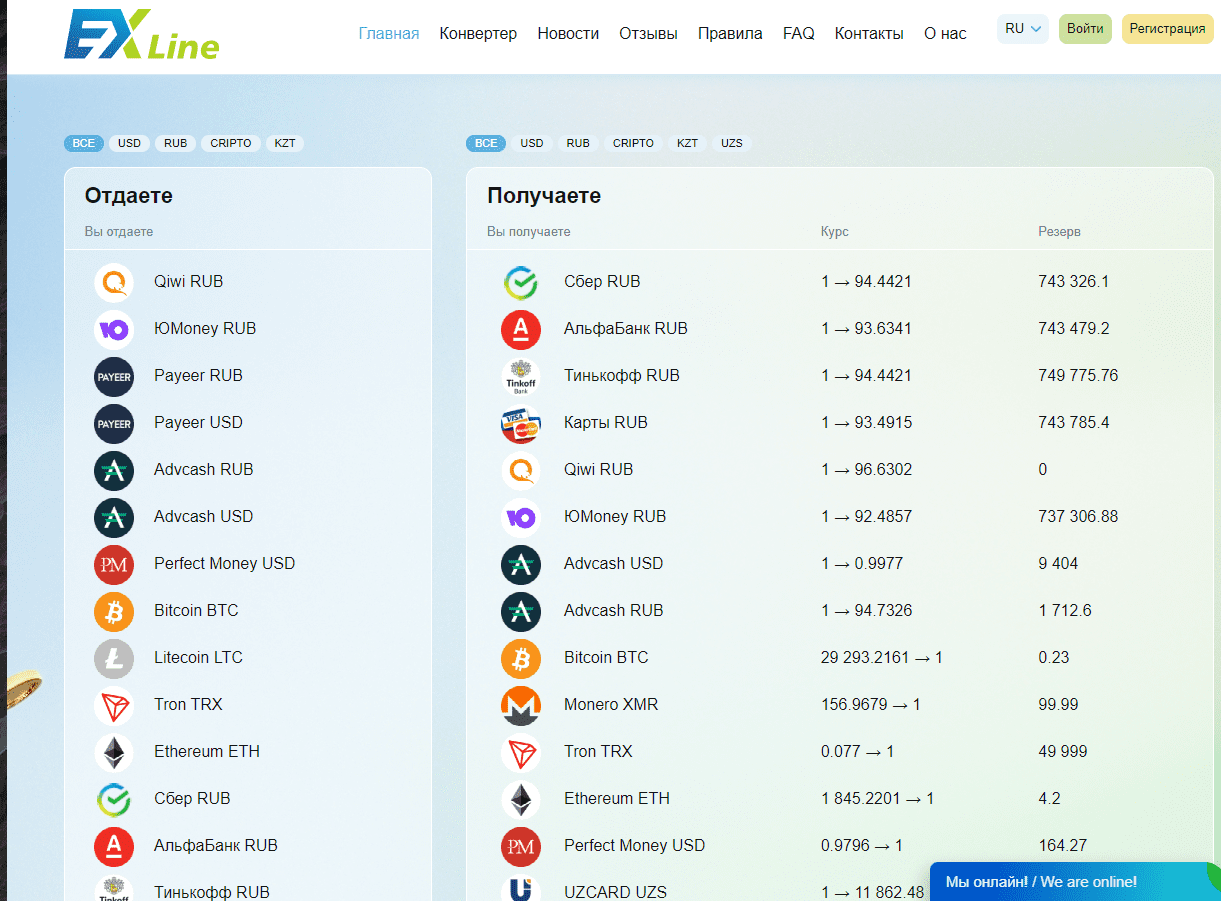
Task: Click the Qiwi RUB icon in Получаете list
Action: click(x=521, y=470)
